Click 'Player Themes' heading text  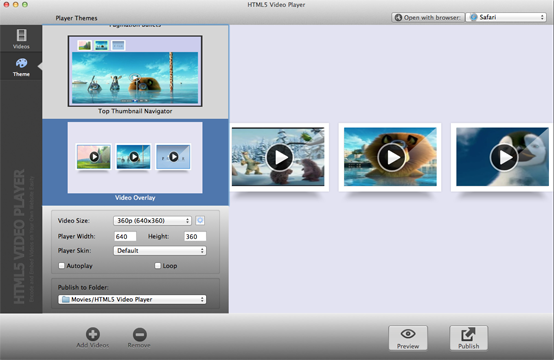pos(76,18)
